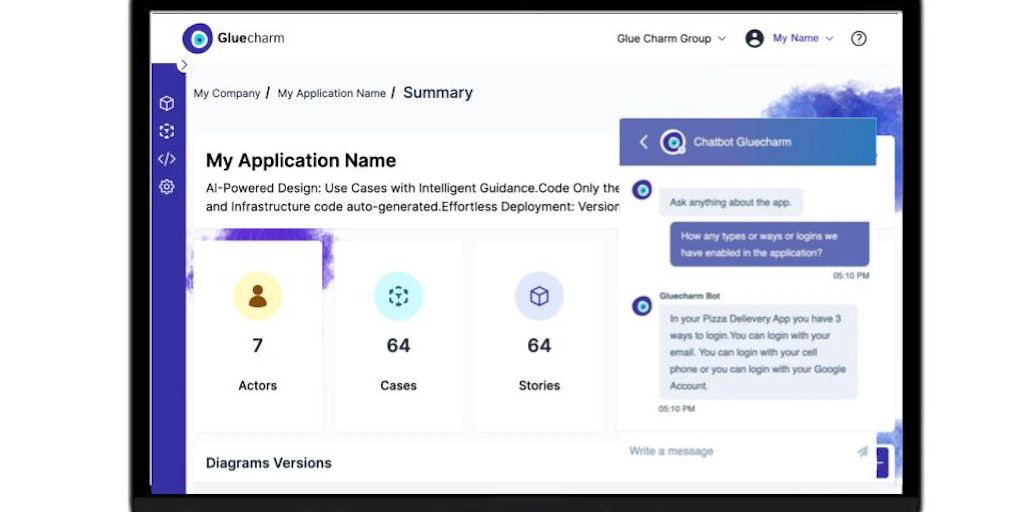Click the back arrow in chatbot header
The width and height of the screenshot is (1024, 512).
pos(643,142)
